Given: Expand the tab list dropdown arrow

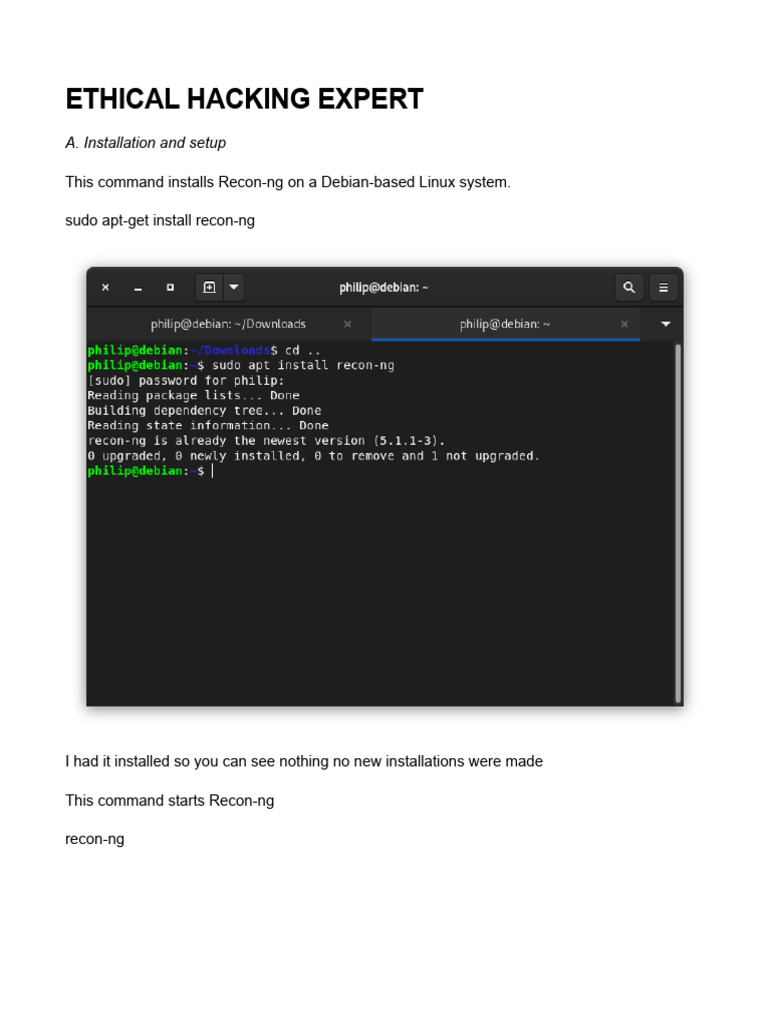Looking at the screenshot, I should [665, 324].
